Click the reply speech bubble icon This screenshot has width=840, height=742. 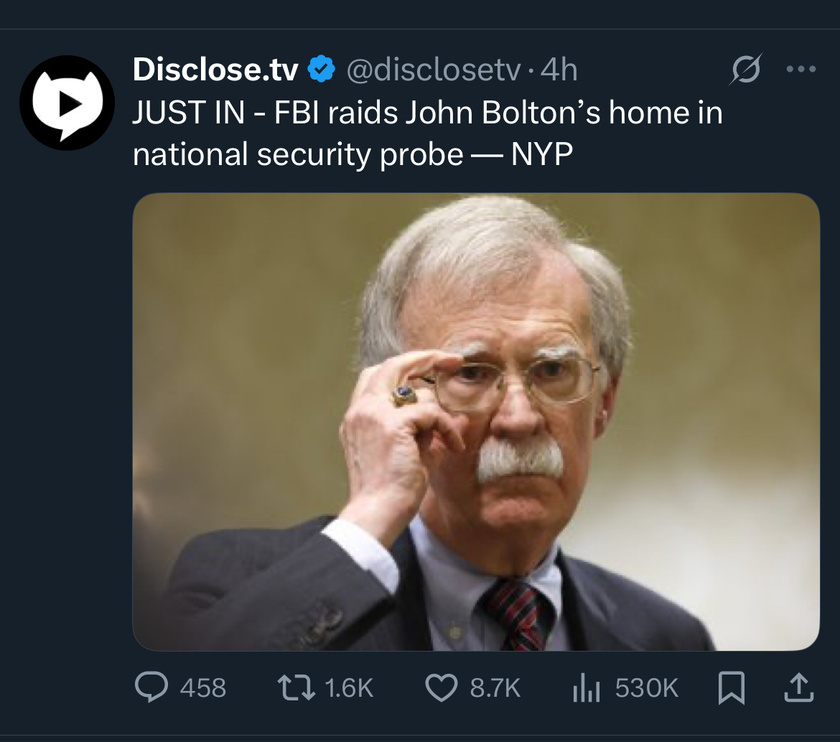(151, 687)
